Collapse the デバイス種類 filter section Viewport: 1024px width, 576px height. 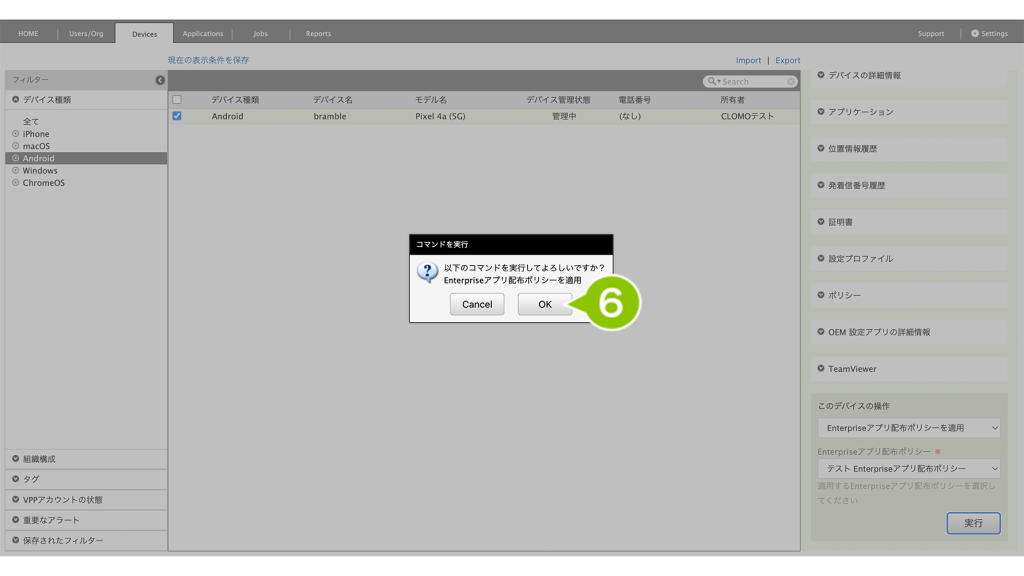click(86, 100)
